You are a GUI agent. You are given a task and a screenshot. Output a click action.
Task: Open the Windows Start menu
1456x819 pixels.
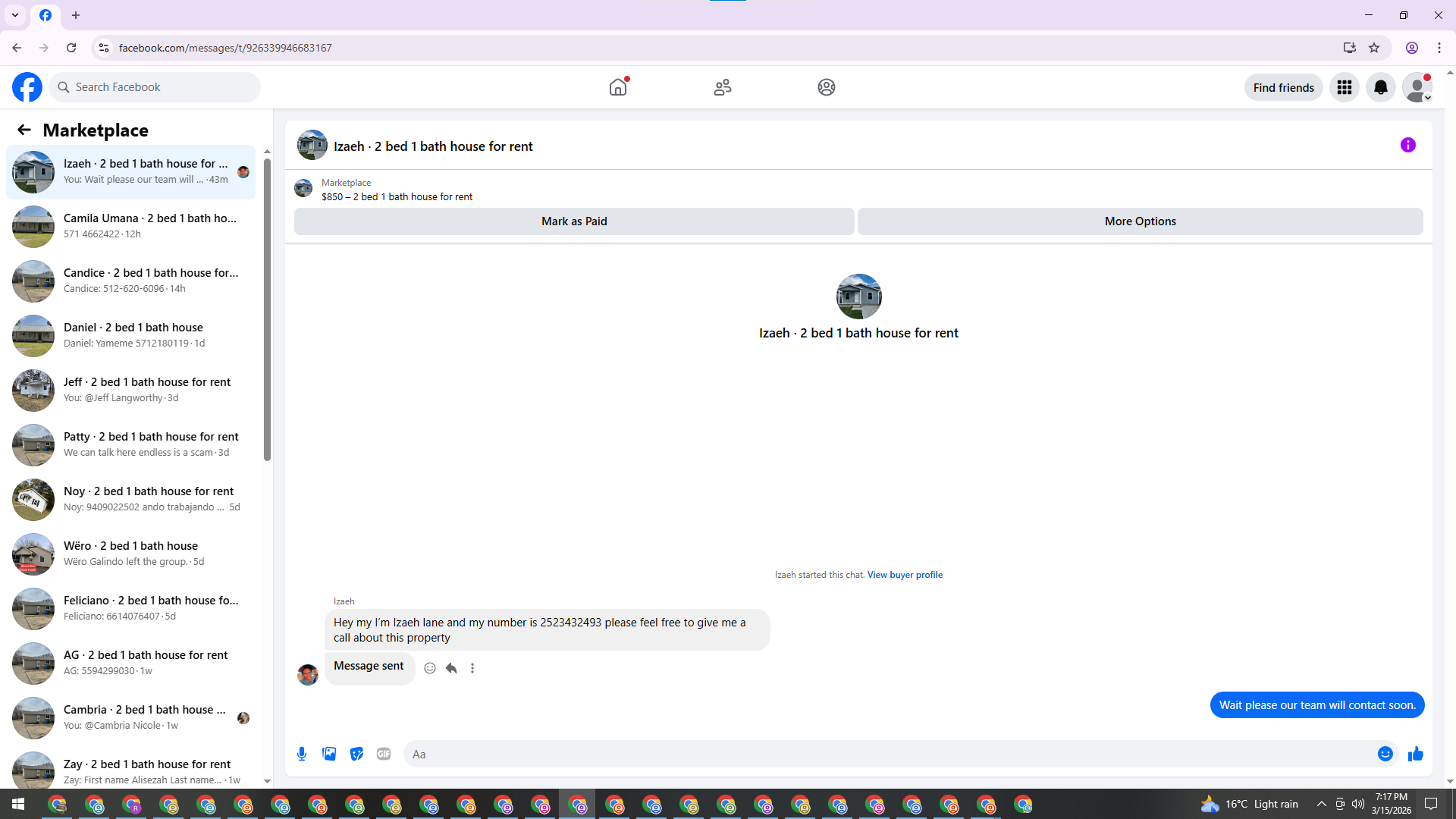(x=18, y=804)
